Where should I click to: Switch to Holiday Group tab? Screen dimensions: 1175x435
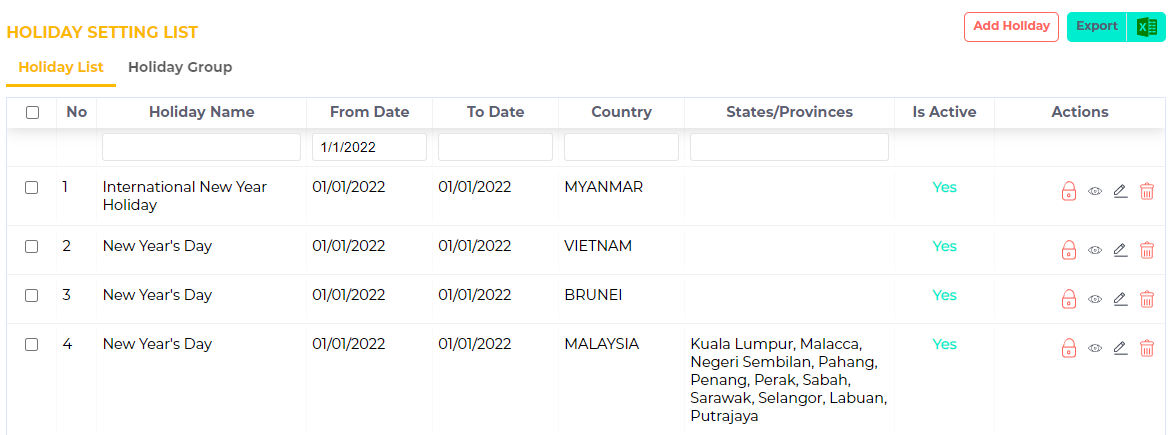[x=180, y=68]
